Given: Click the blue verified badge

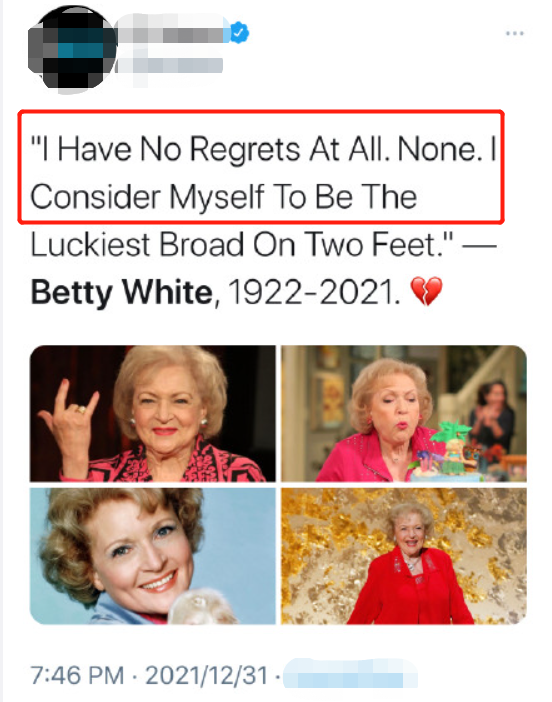Looking at the screenshot, I should [240, 32].
